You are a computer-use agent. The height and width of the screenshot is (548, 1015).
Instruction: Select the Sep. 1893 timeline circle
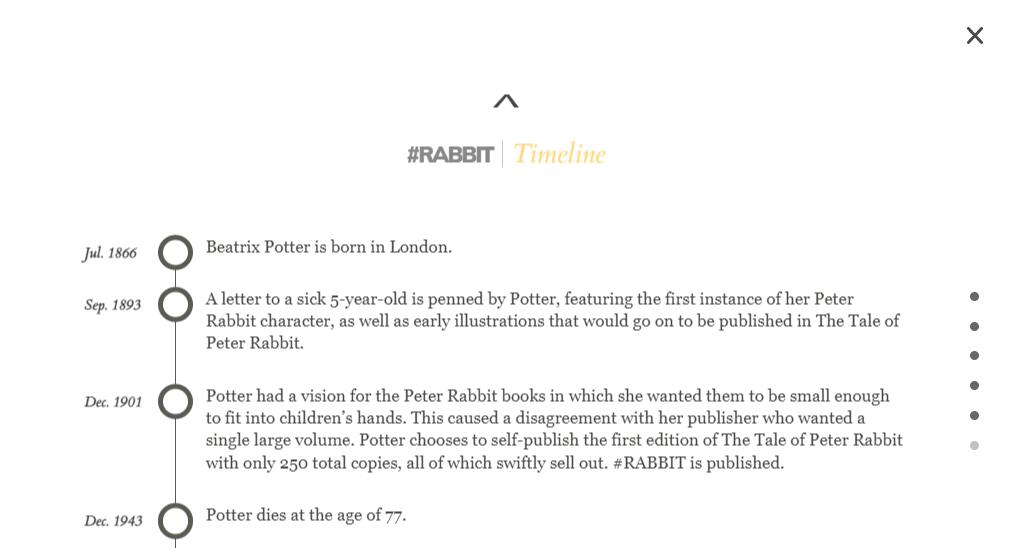click(176, 305)
